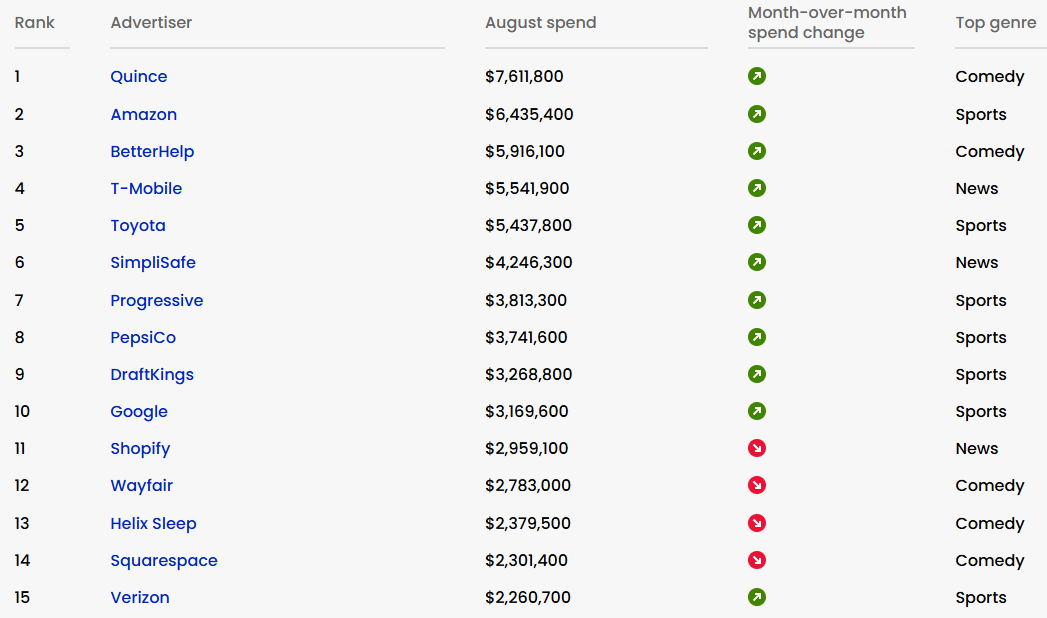This screenshot has height=618, width=1047.
Task: Open the Amazon advertiser link
Action: click(144, 114)
